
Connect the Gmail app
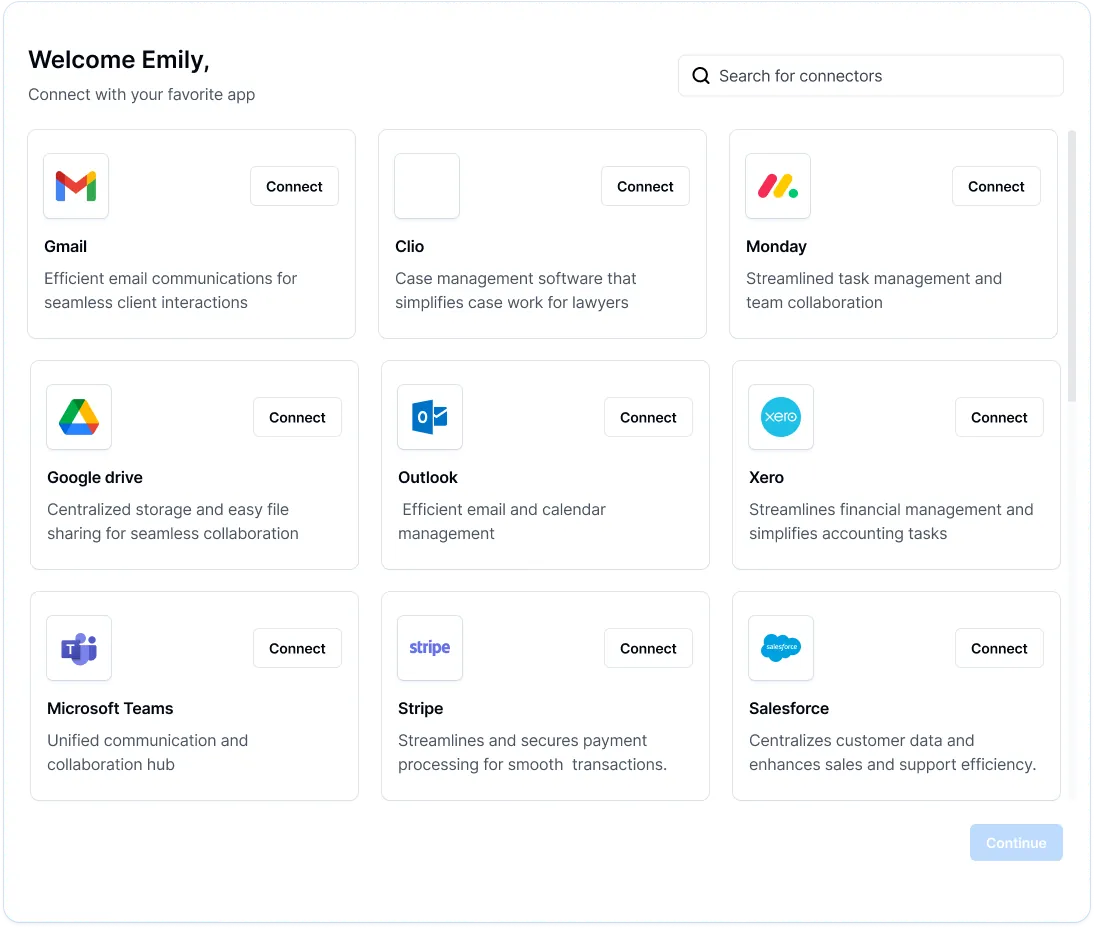point(294,186)
